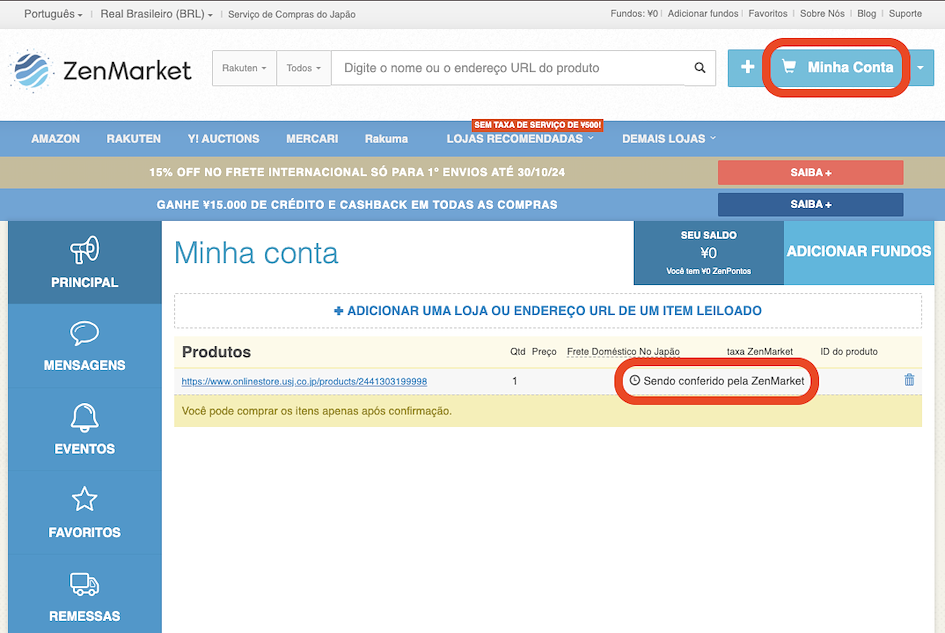Click the SEU SALDO ¥0 balance box
945x633 pixels.
709,253
